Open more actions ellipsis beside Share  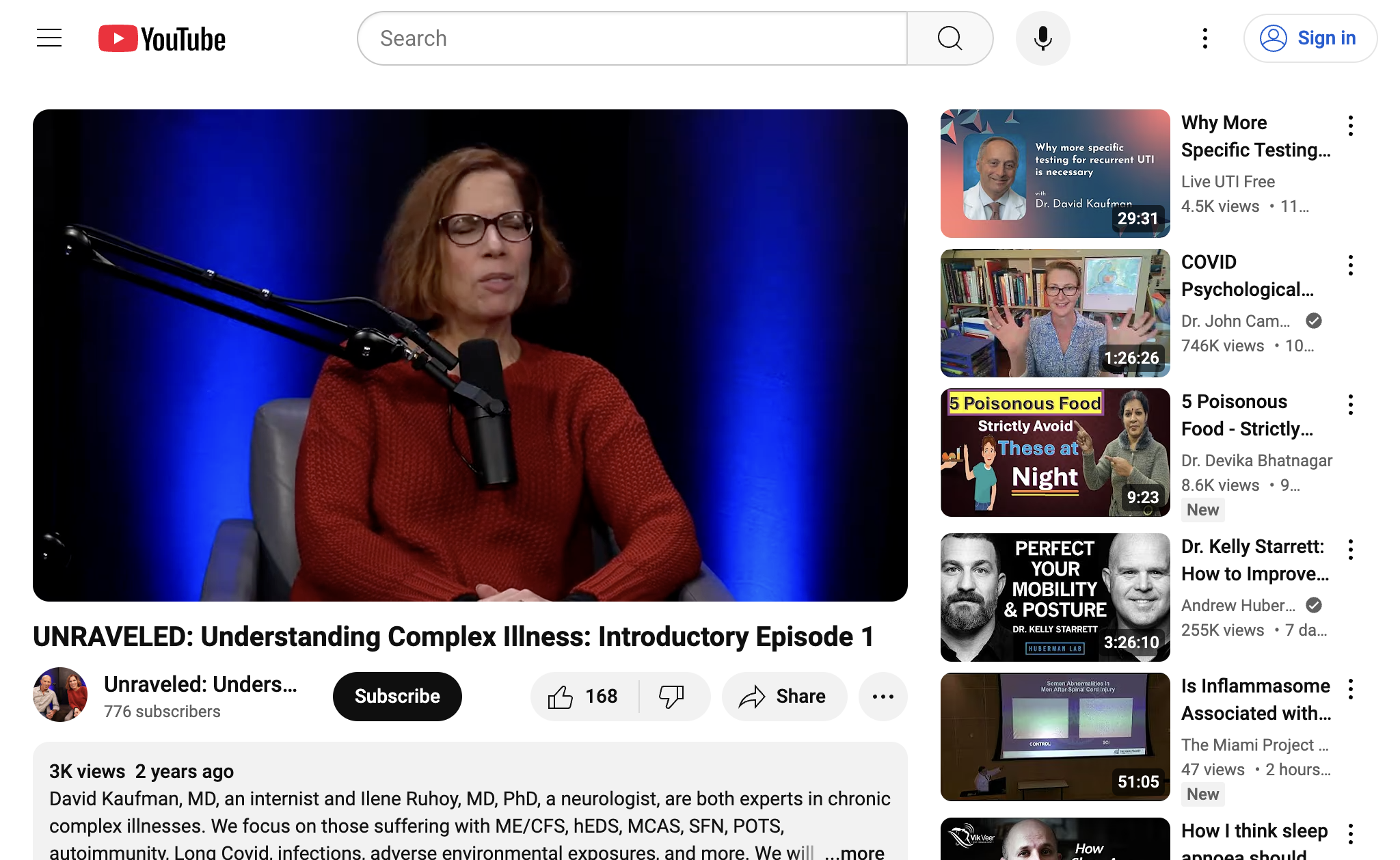tap(883, 697)
